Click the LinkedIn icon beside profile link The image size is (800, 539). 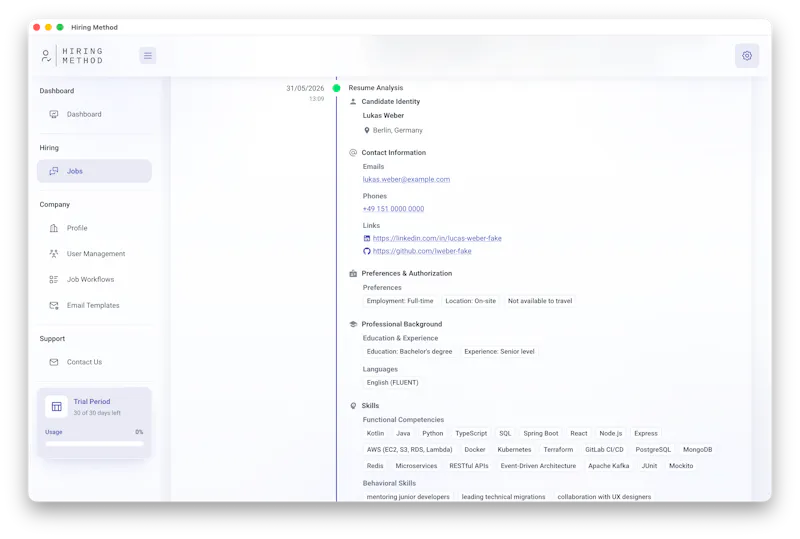(366, 238)
